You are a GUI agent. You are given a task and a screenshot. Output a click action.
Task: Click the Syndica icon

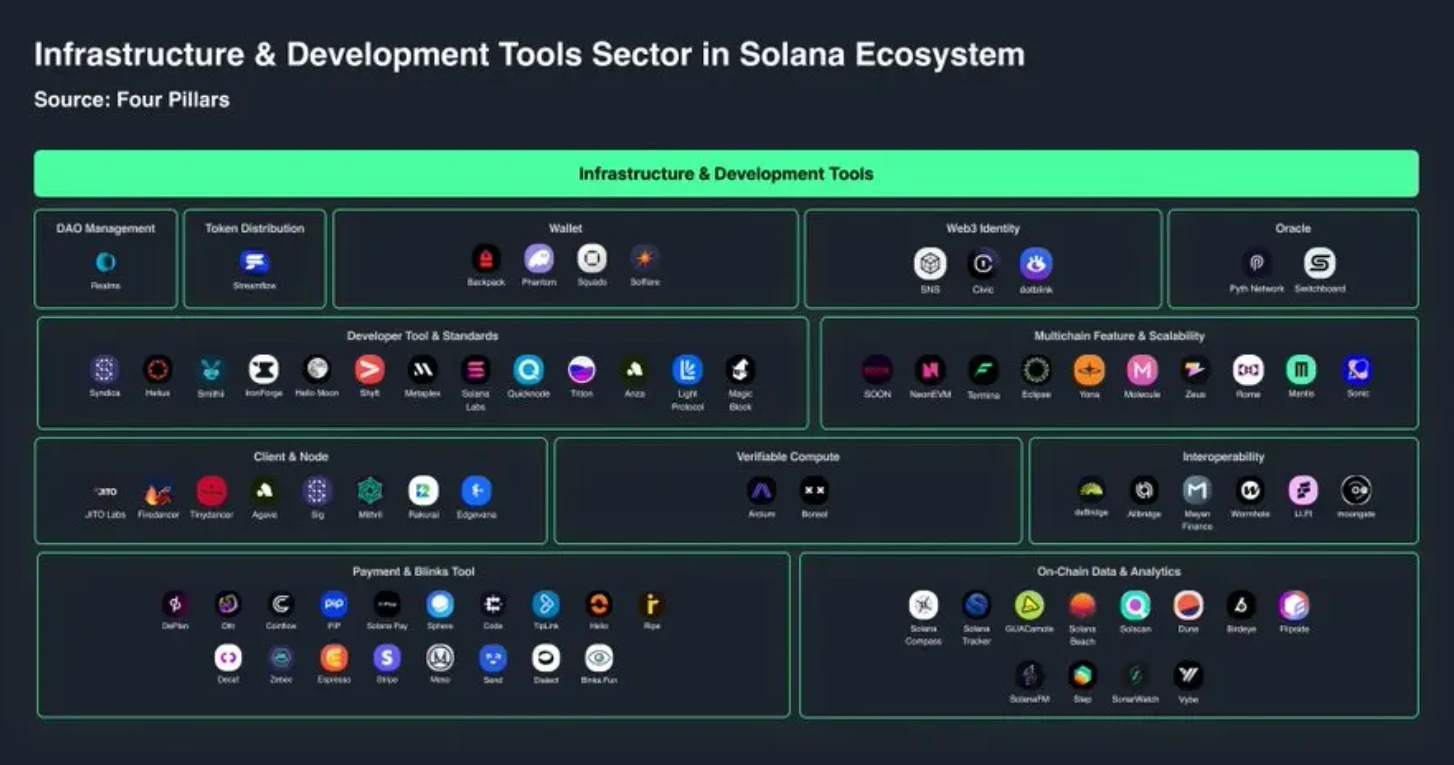(104, 370)
